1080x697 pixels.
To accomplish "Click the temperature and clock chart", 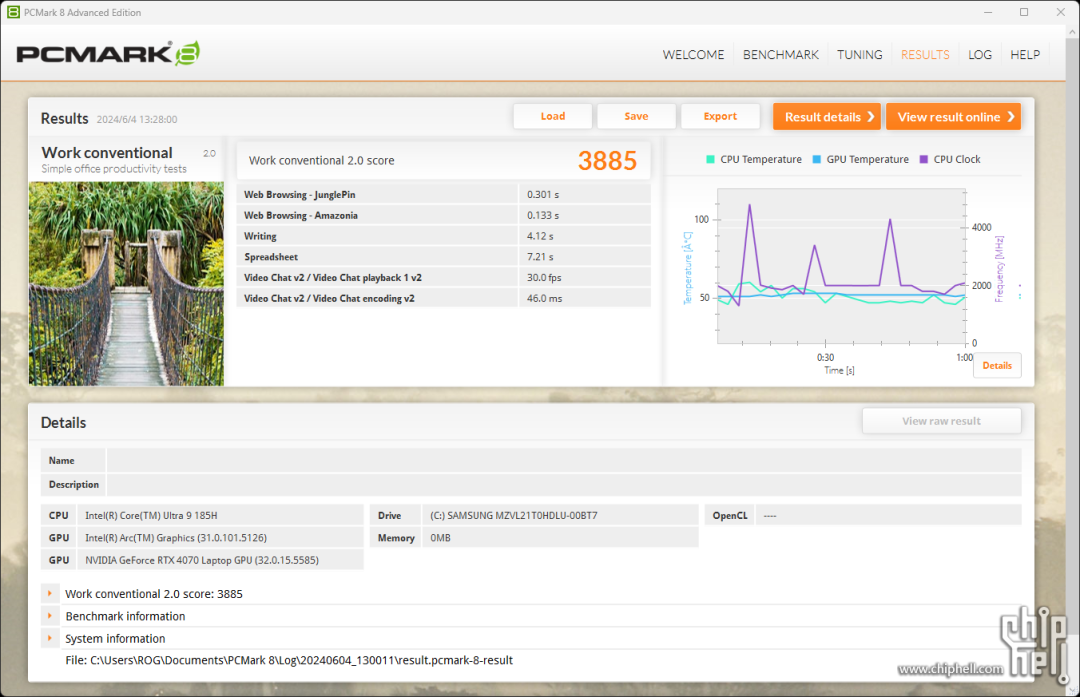I will [841, 266].
